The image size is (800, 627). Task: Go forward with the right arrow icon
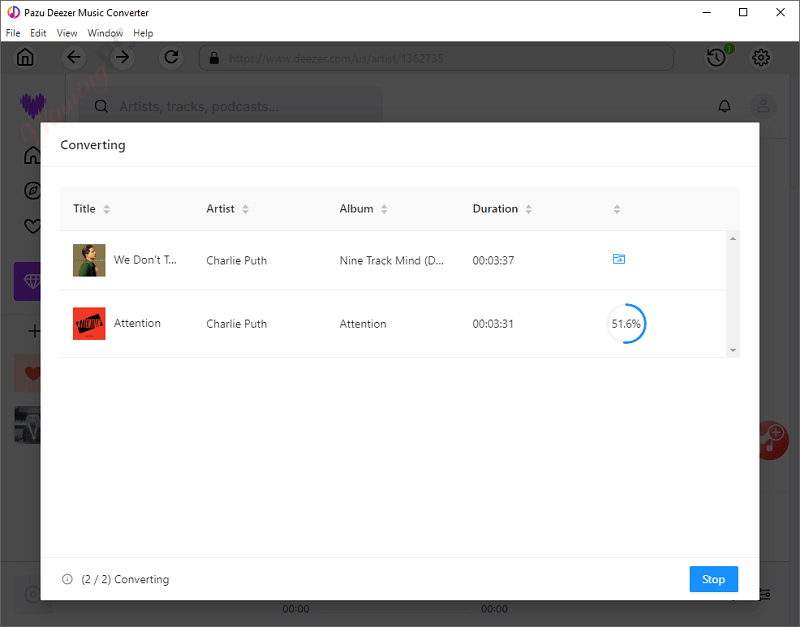[122, 57]
